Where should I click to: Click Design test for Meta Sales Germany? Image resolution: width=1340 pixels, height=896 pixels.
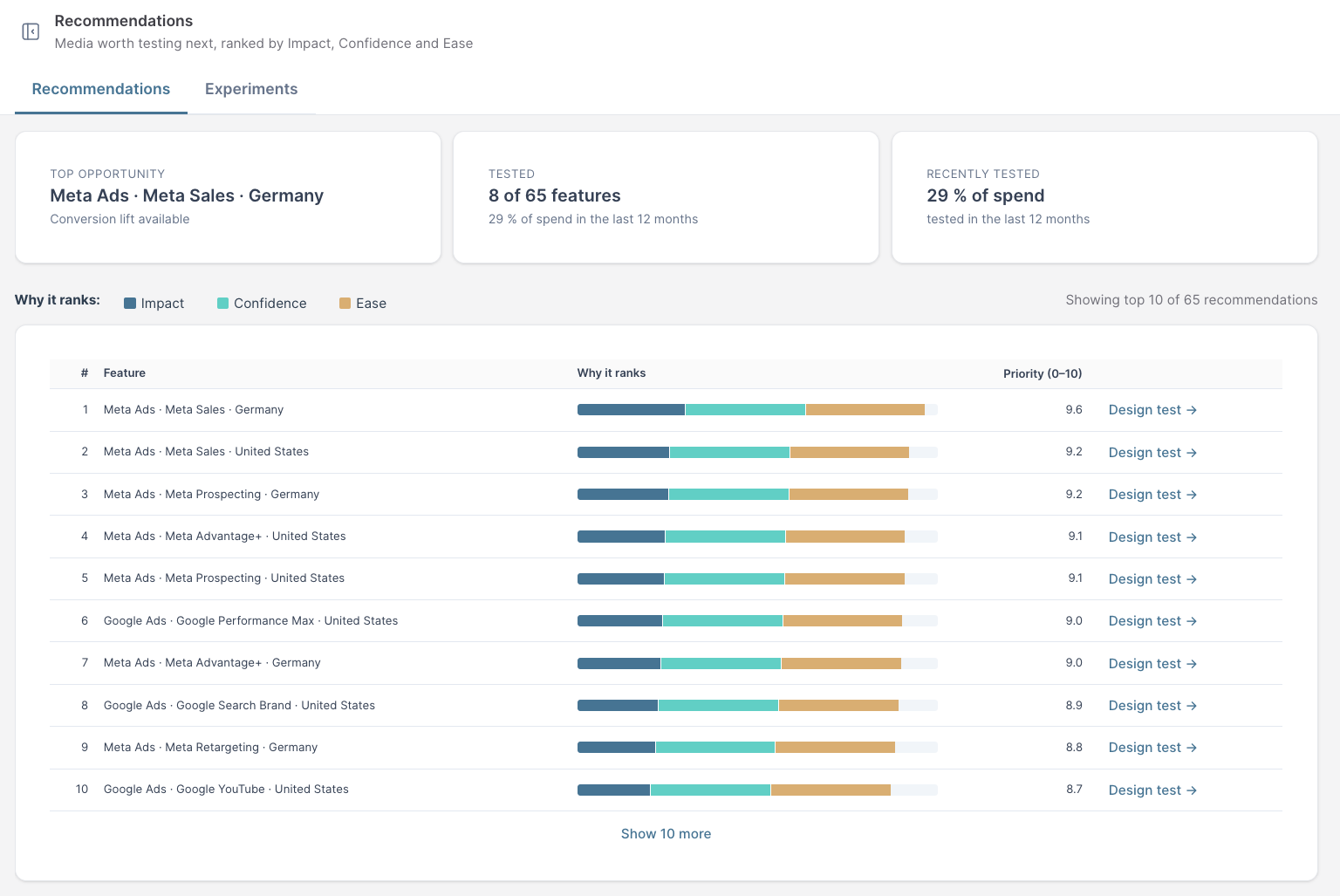(1152, 410)
